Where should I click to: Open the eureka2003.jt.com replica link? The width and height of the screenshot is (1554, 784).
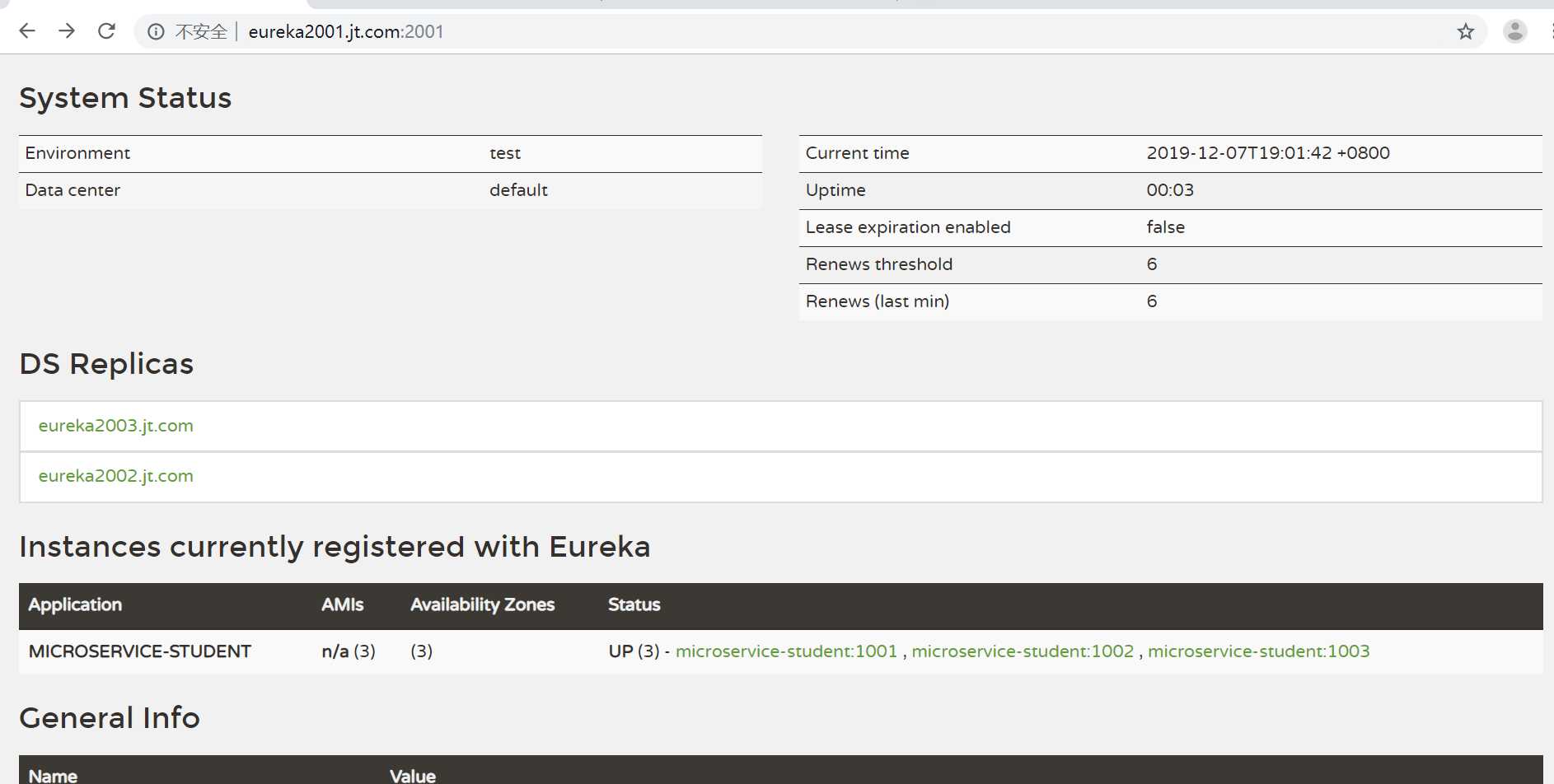[x=116, y=426]
